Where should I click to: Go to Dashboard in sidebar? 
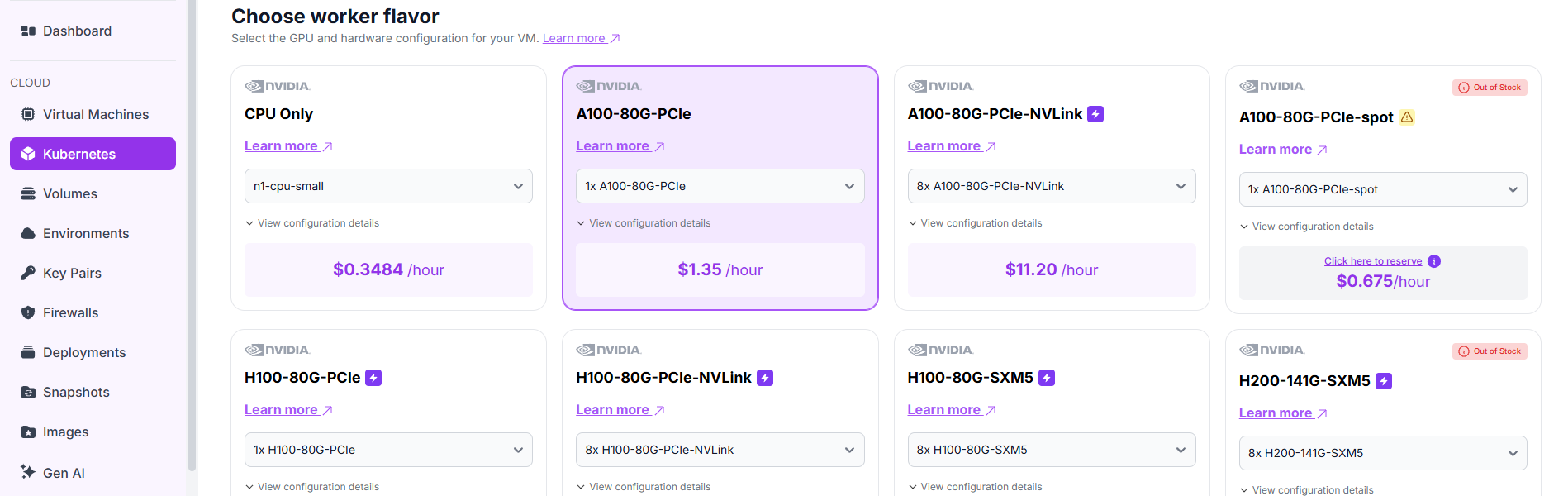pyautogui.click(x=93, y=31)
